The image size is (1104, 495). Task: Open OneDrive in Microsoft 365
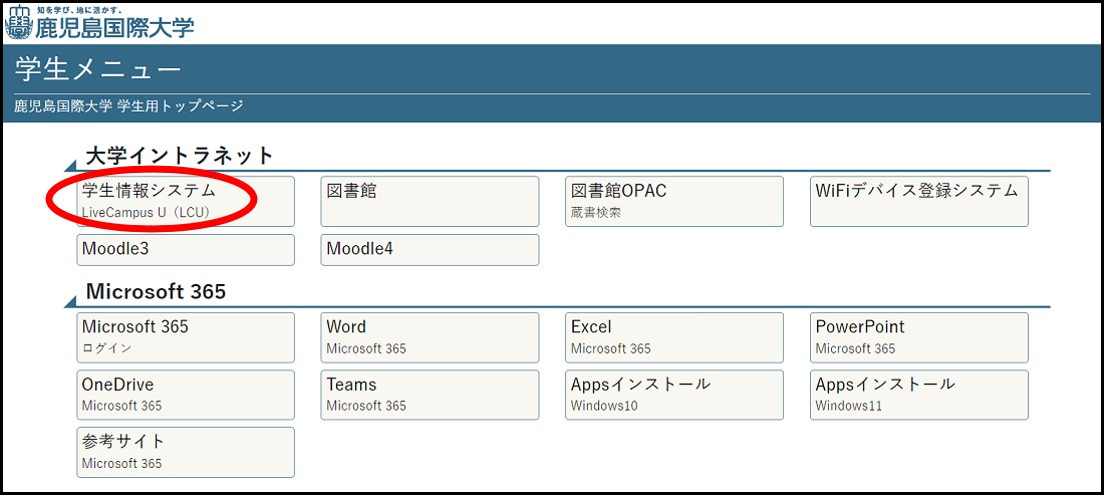click(186, 395)
